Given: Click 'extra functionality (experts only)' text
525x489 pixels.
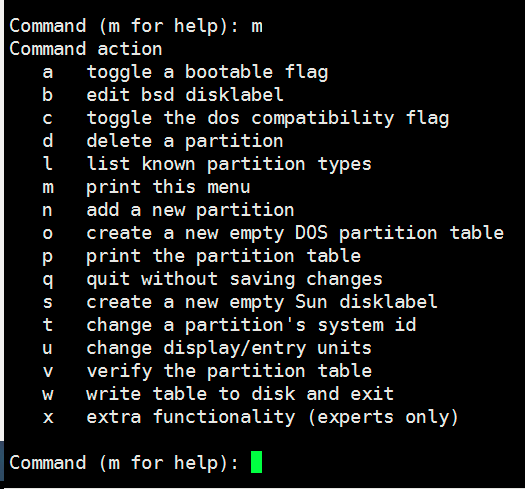Looking at the screenshot, I should click(x=272, y=417).
